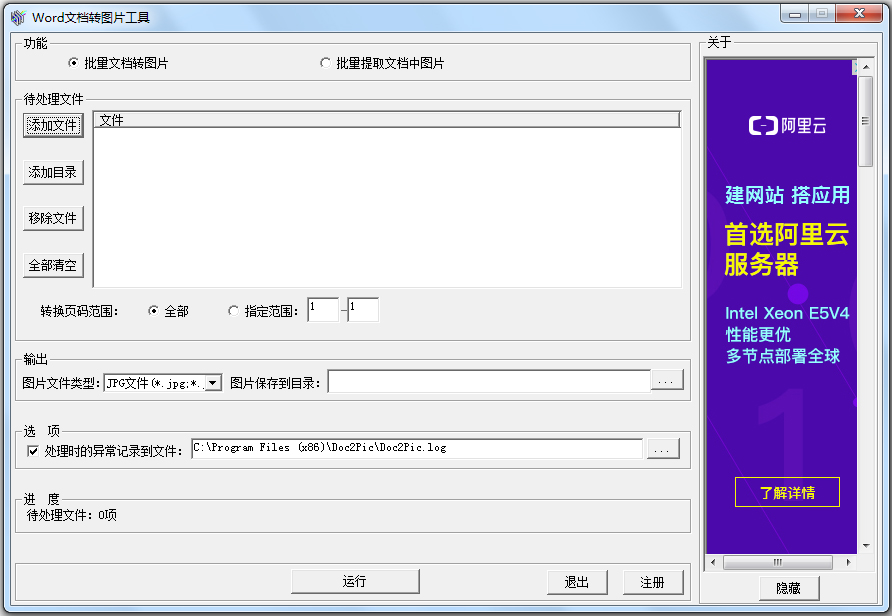Open registration with the 注册 button

tap(653, 582)
